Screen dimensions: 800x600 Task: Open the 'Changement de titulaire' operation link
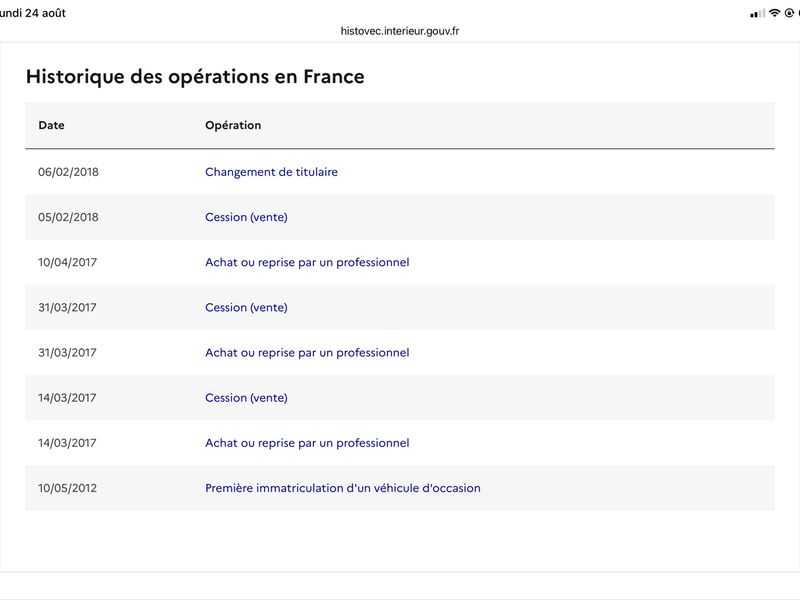point(271,172)
